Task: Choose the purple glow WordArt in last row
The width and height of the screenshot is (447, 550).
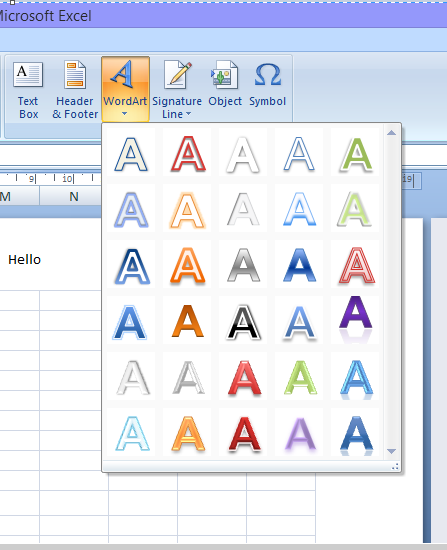Action: [x=299, y=433]
